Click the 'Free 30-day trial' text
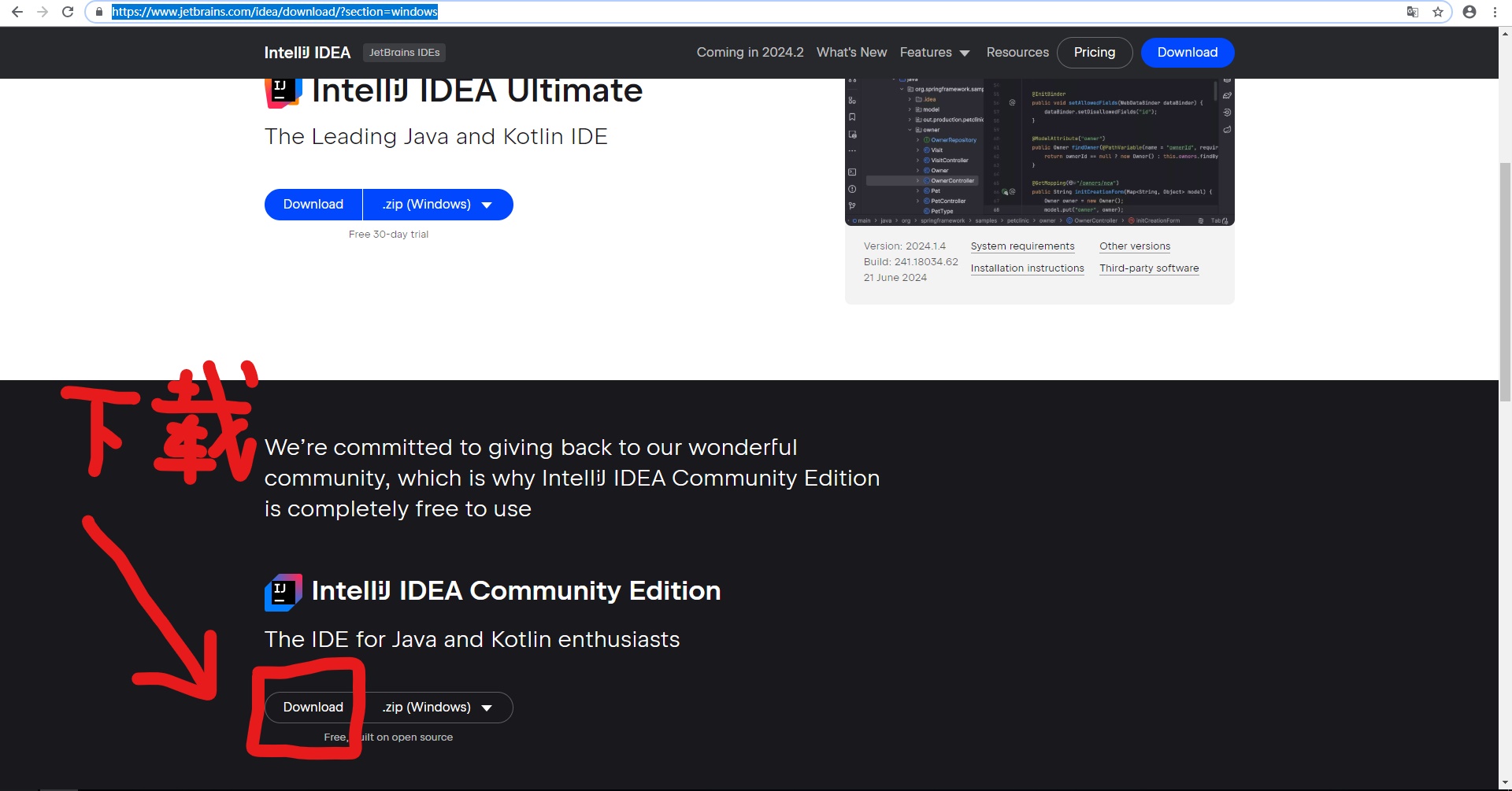The height and width of the screenshot is (791, 1512). click(x=389, y=235)
